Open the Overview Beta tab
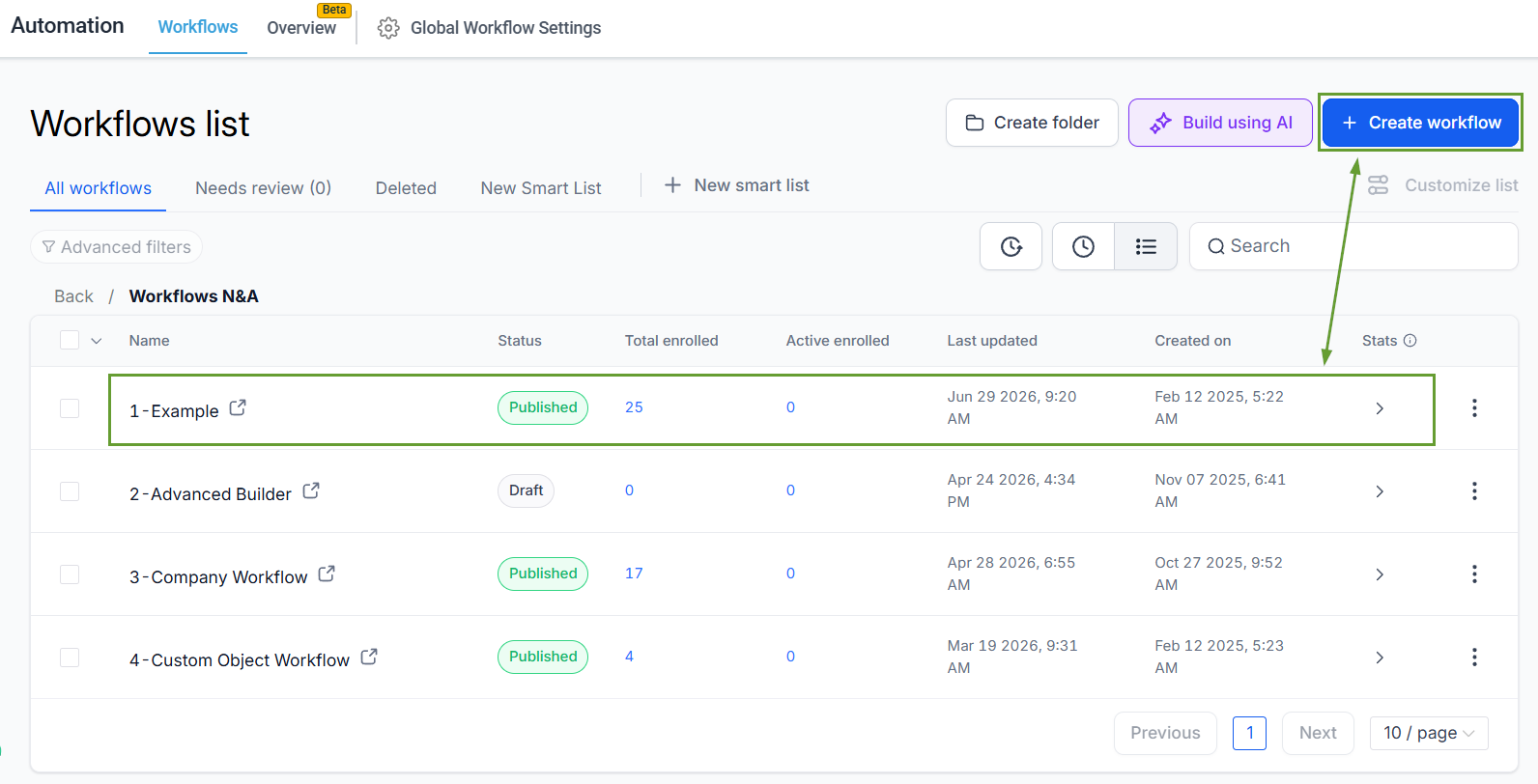1538x784 pixels. tap(301, 28)
